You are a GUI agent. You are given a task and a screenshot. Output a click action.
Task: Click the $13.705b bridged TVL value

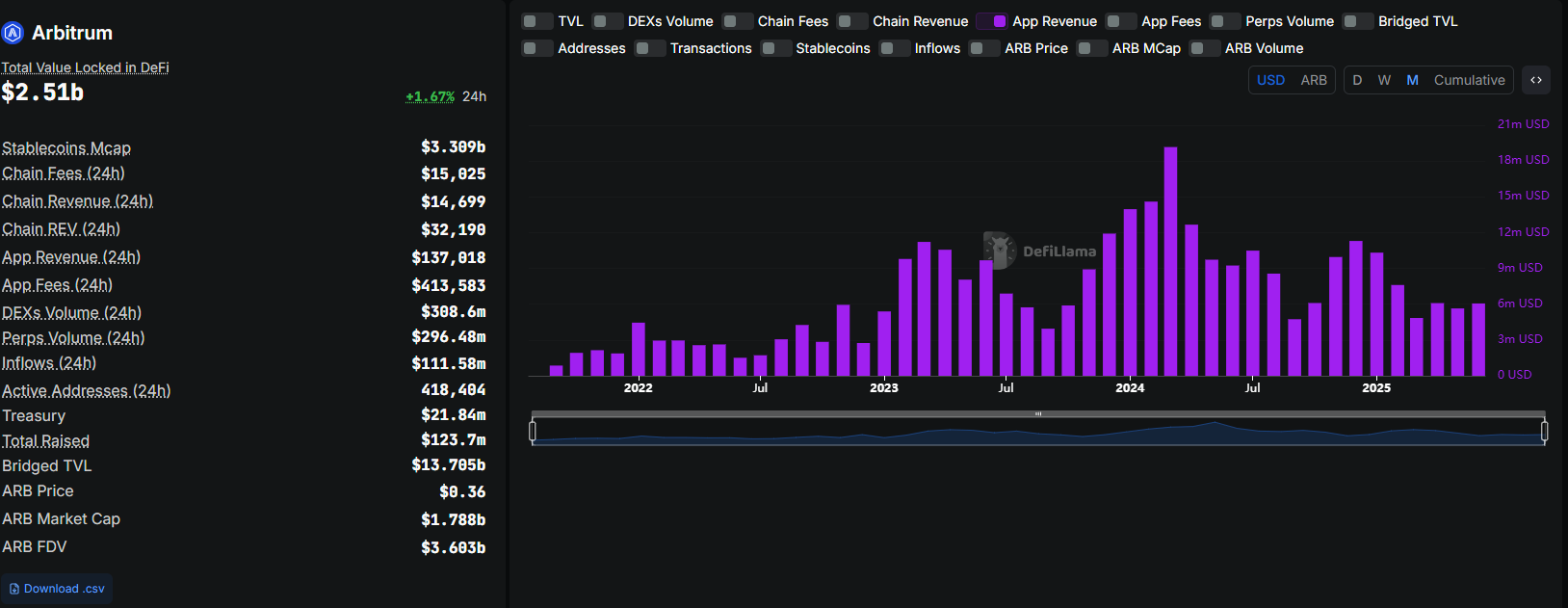coord(449,465)
